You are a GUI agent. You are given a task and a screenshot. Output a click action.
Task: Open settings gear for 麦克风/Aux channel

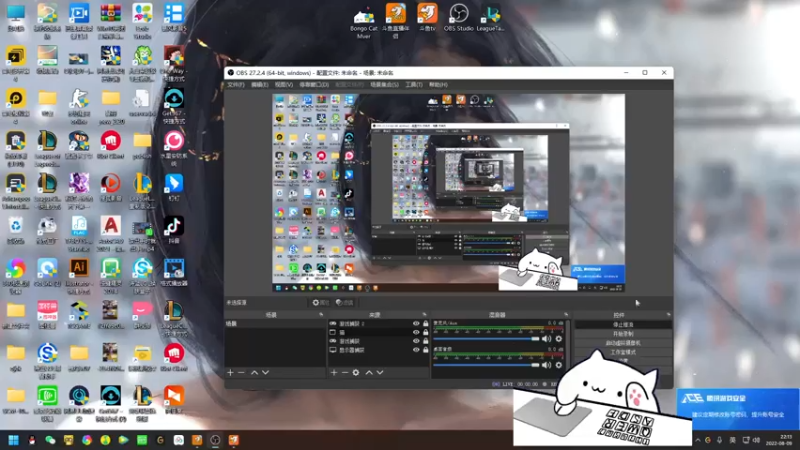coord(559,339)
